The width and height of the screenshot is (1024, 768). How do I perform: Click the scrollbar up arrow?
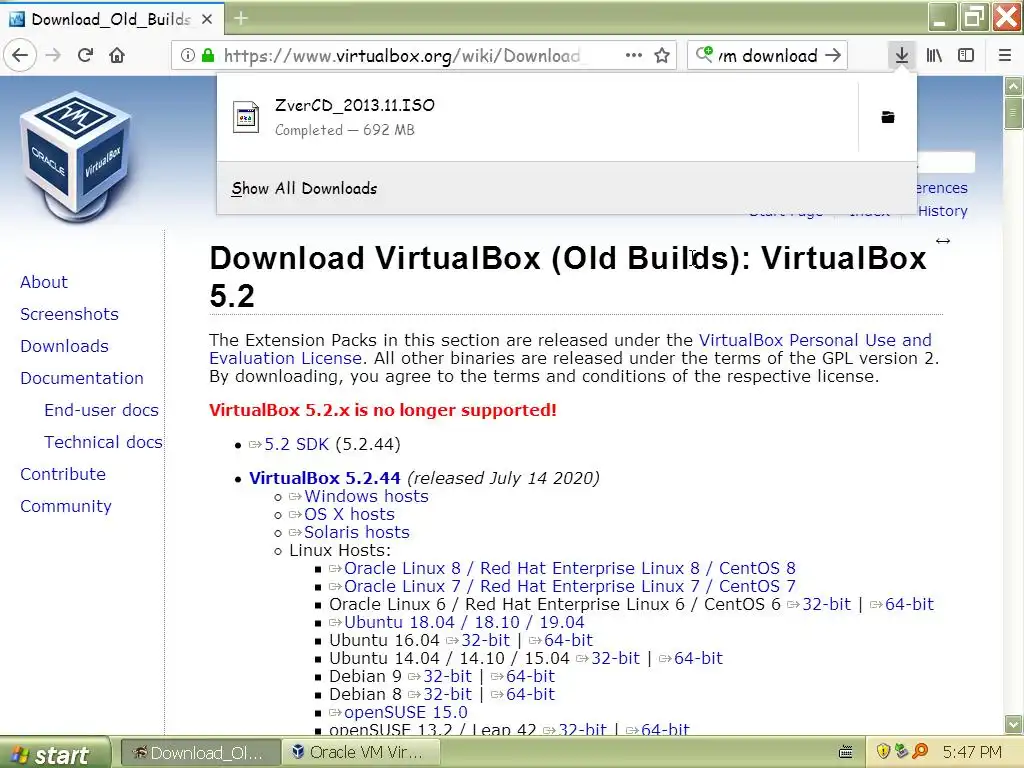(1013, 86)
